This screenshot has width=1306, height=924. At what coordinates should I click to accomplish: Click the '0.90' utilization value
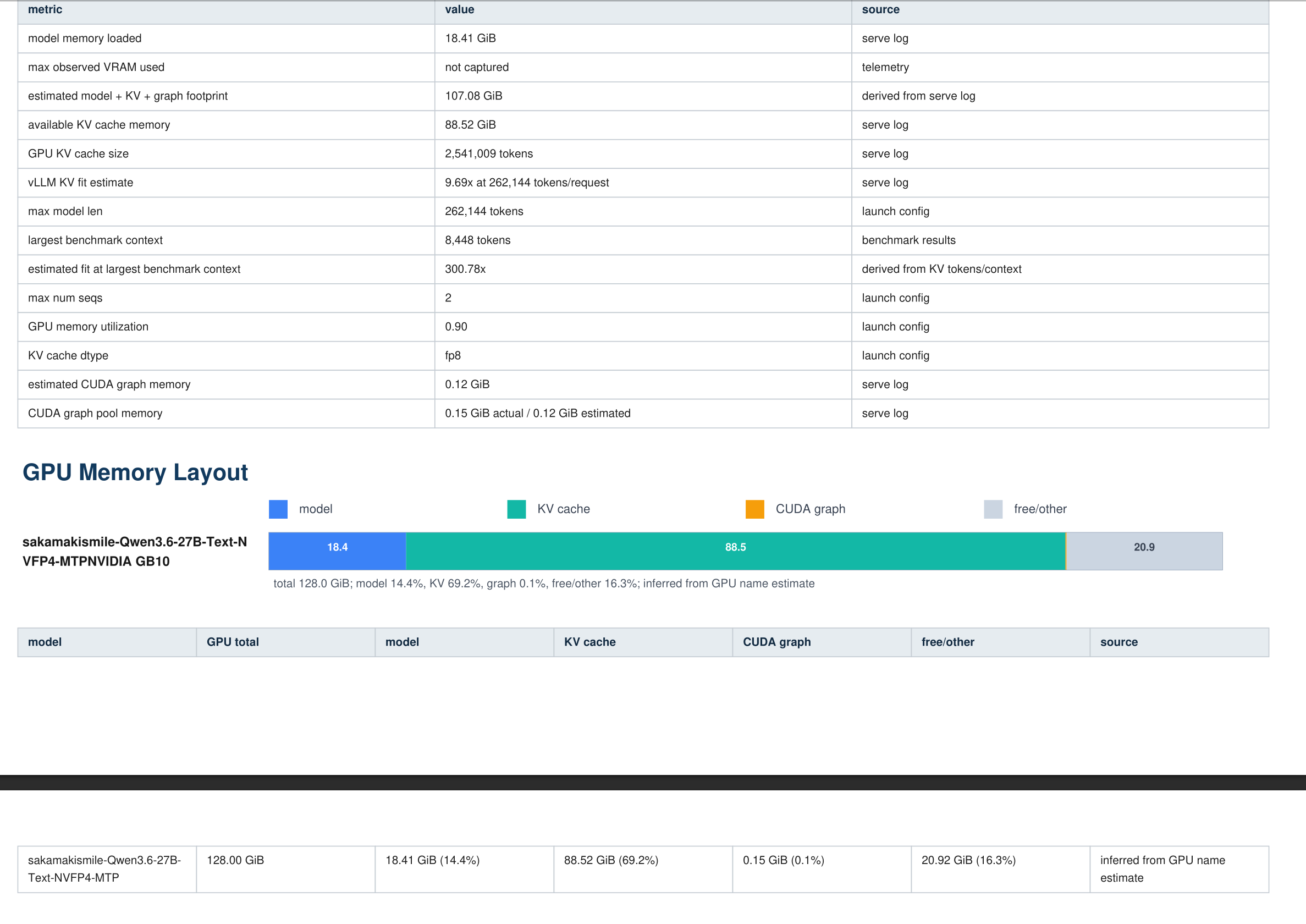pos(456,327)
